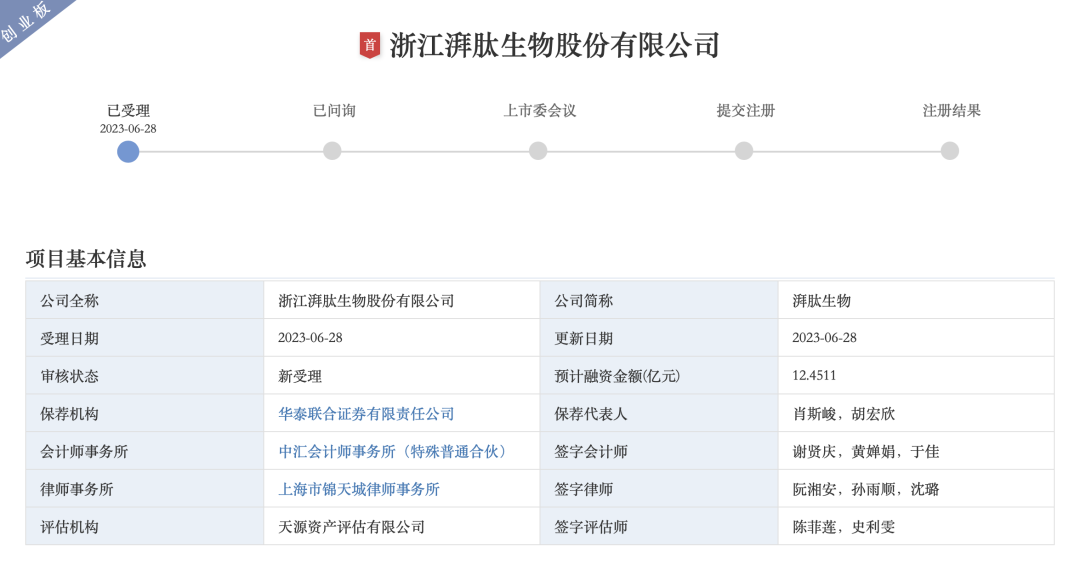Open 中汇会计师事务所 accounting firm link
Image resolution: width=1080 pixels, height=570 pixels.
pos(393,452)
